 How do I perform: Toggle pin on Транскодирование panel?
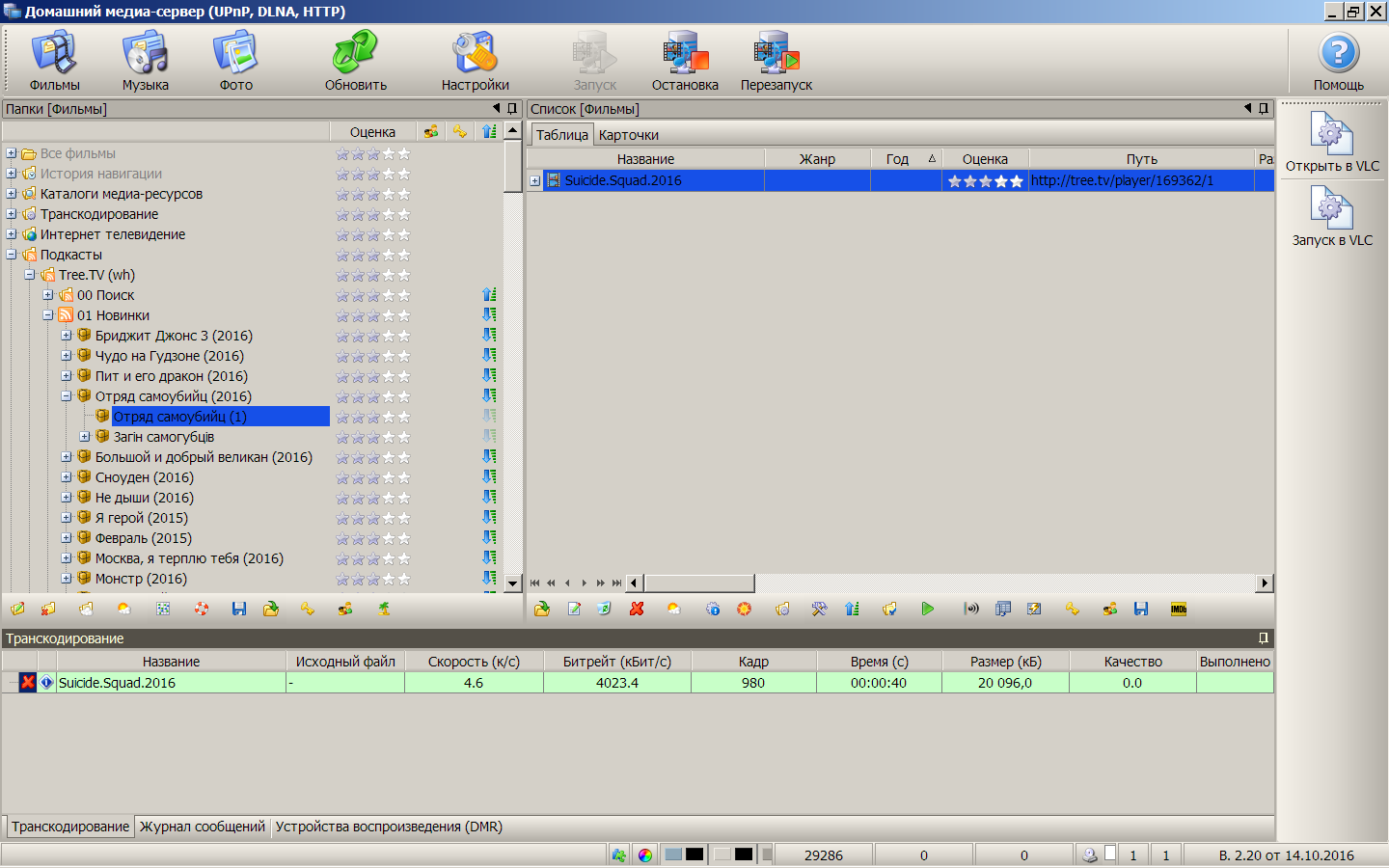pyautogui.click(x=1263, y=638)
